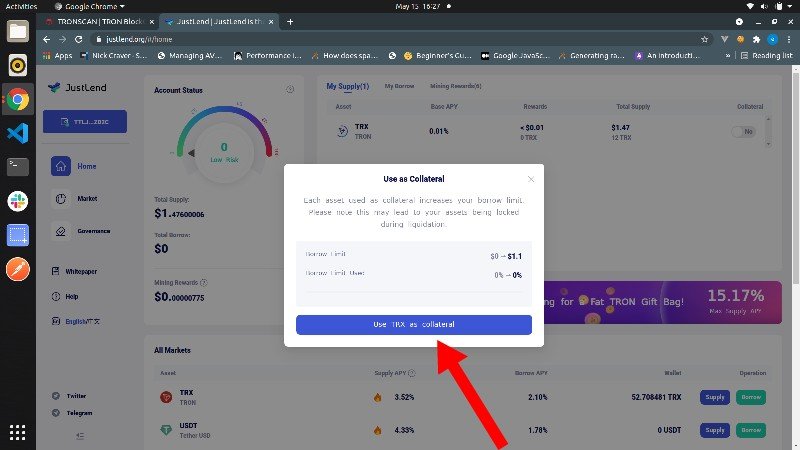The width and height of the screenshot is (800, 450).
Task: Open a new browser tab
Action: 290,22
